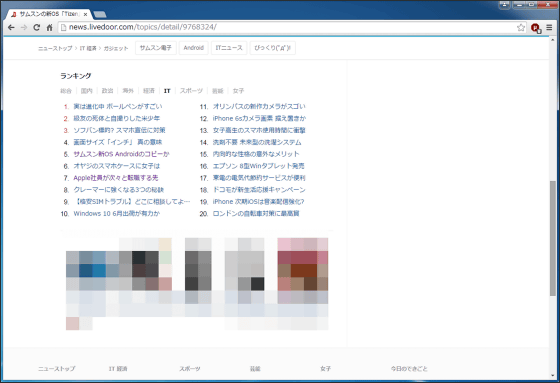This screenshot has height=383, width=560.
Task: Open rank 5 サムスン新OS Android article
Action: [x=121, y=154]
